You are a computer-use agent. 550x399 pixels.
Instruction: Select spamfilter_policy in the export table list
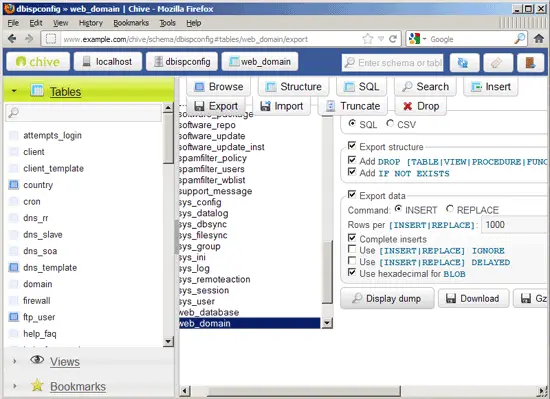click(213, 158)
